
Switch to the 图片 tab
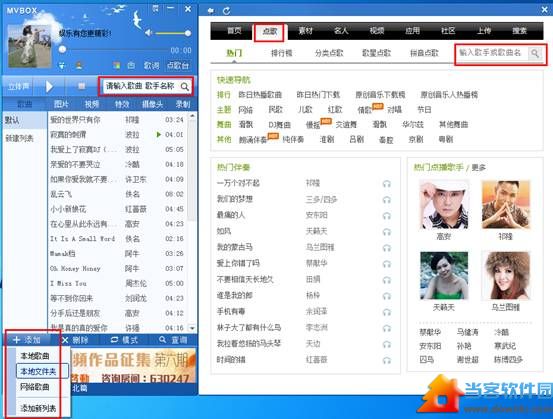pyautogui.click(x=61, y=104)
